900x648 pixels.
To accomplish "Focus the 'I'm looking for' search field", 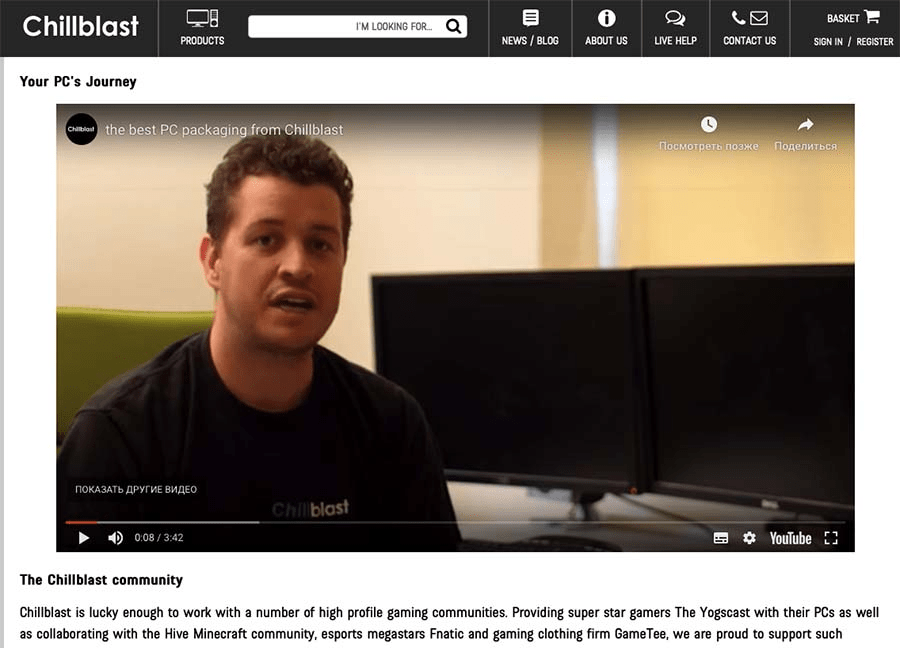I will 345,27.
